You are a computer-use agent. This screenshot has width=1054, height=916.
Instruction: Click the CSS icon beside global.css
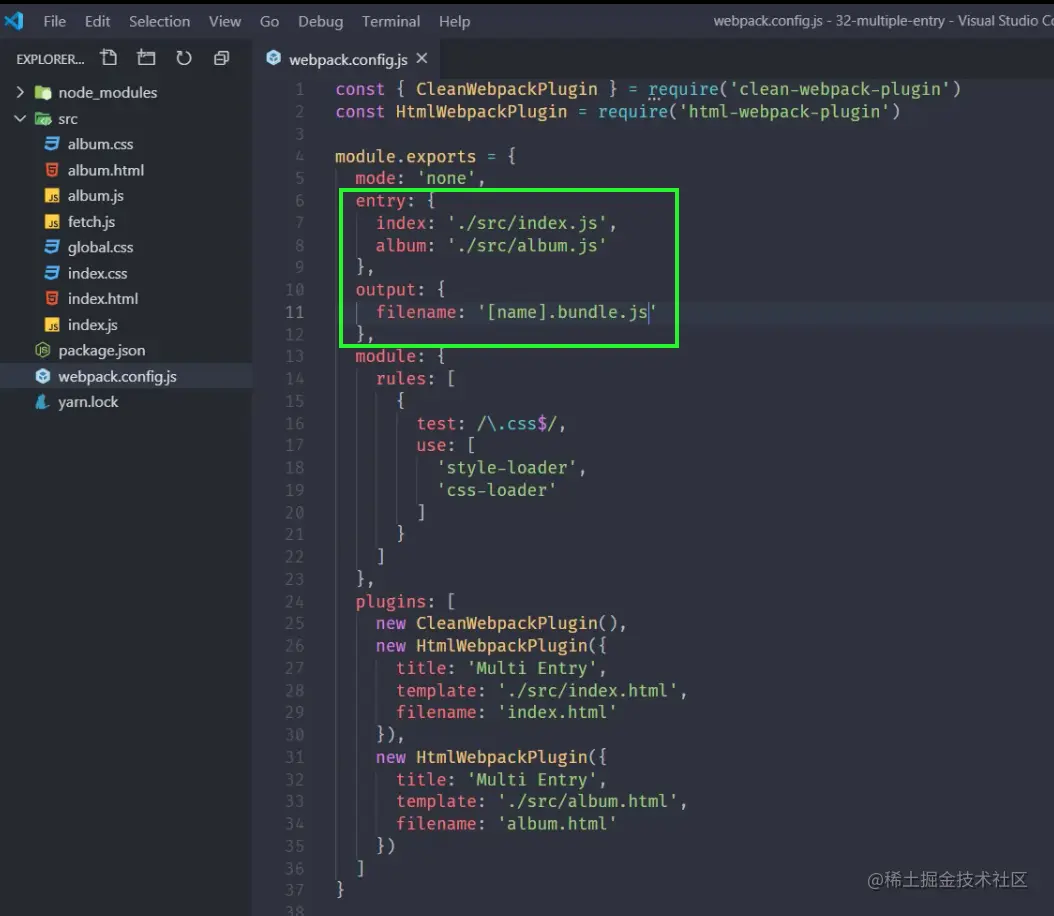point(52,247)
